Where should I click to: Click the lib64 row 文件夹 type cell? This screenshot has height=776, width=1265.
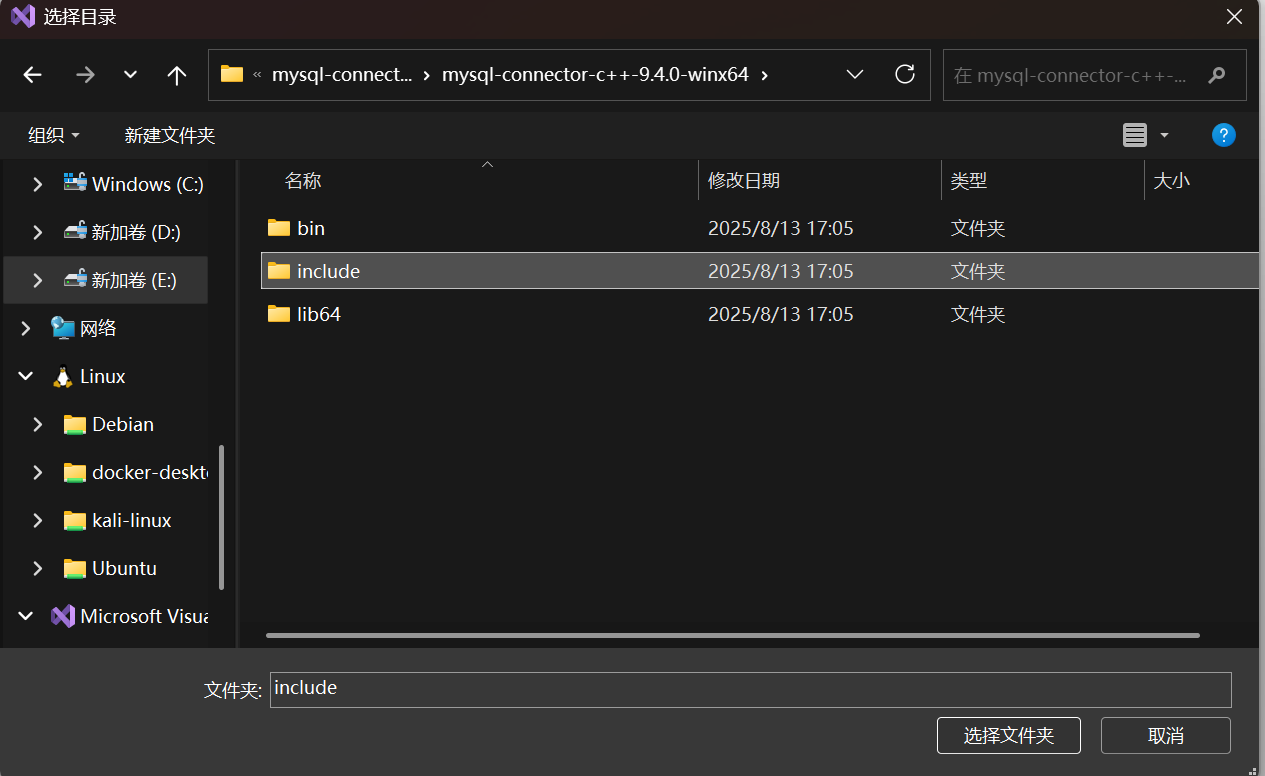point(978,314)
